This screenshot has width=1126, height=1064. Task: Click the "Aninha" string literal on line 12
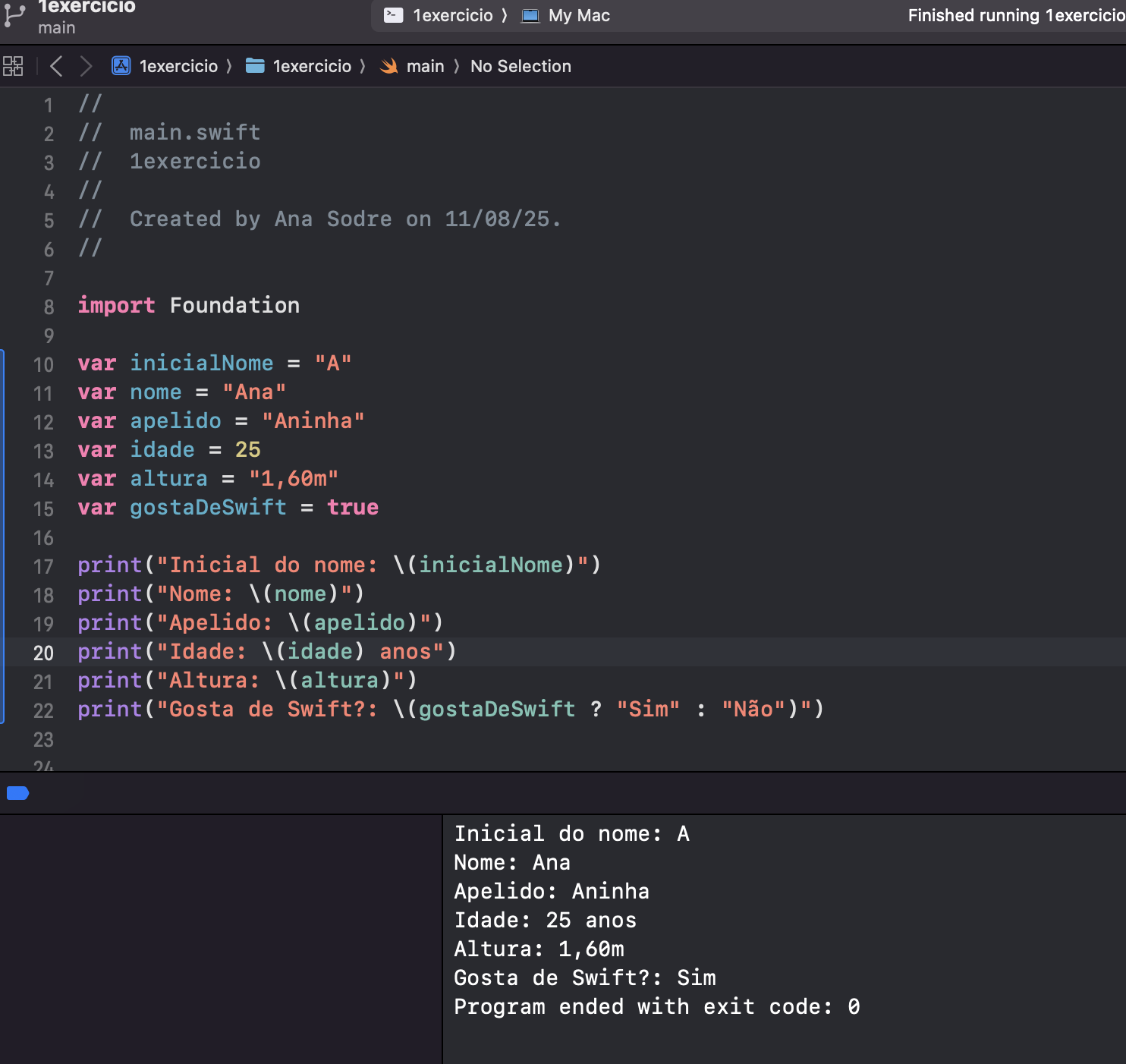pyautogui.click(x=313, y=421)
